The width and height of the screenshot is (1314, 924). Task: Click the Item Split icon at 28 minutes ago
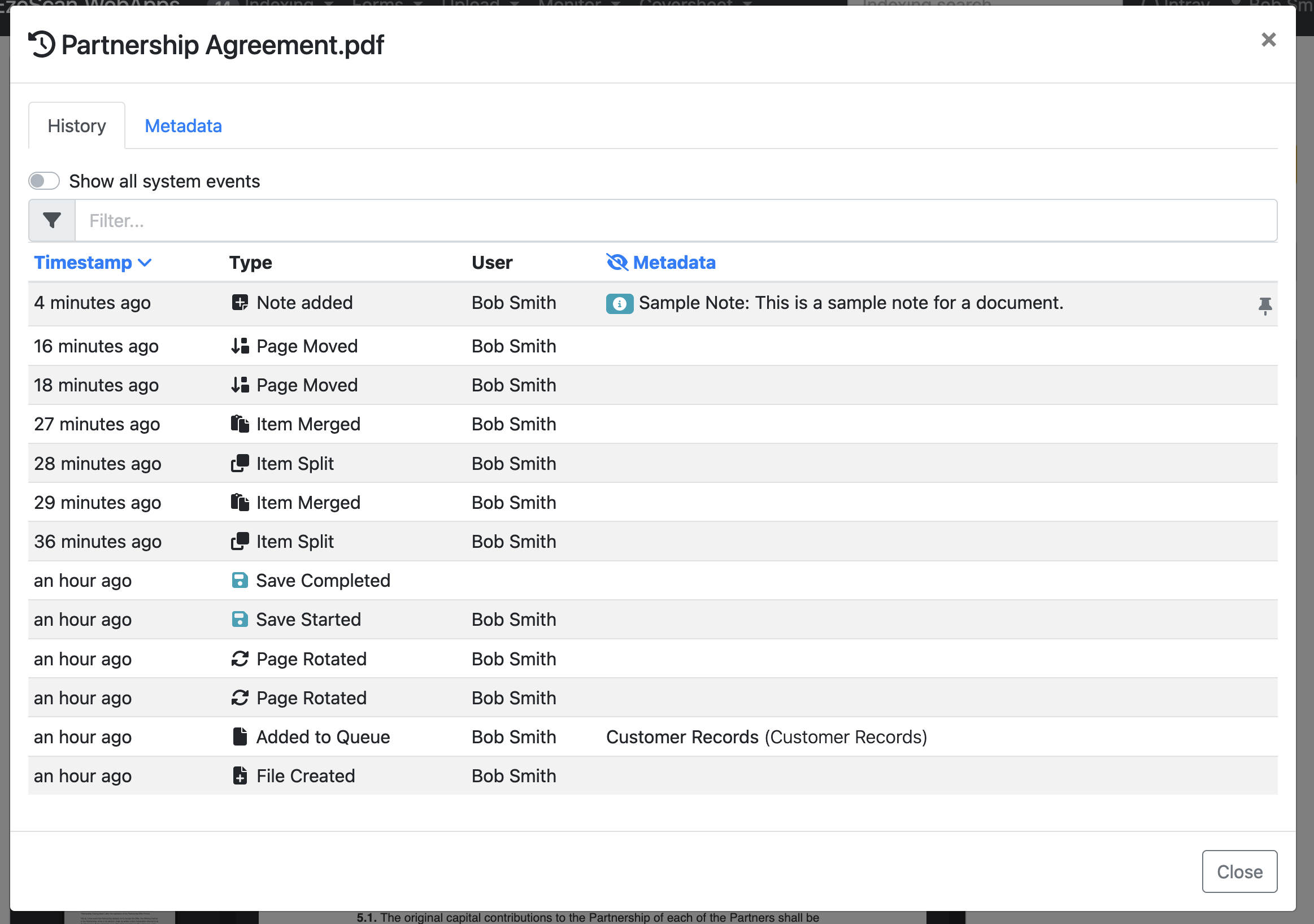tap(240, 463)
